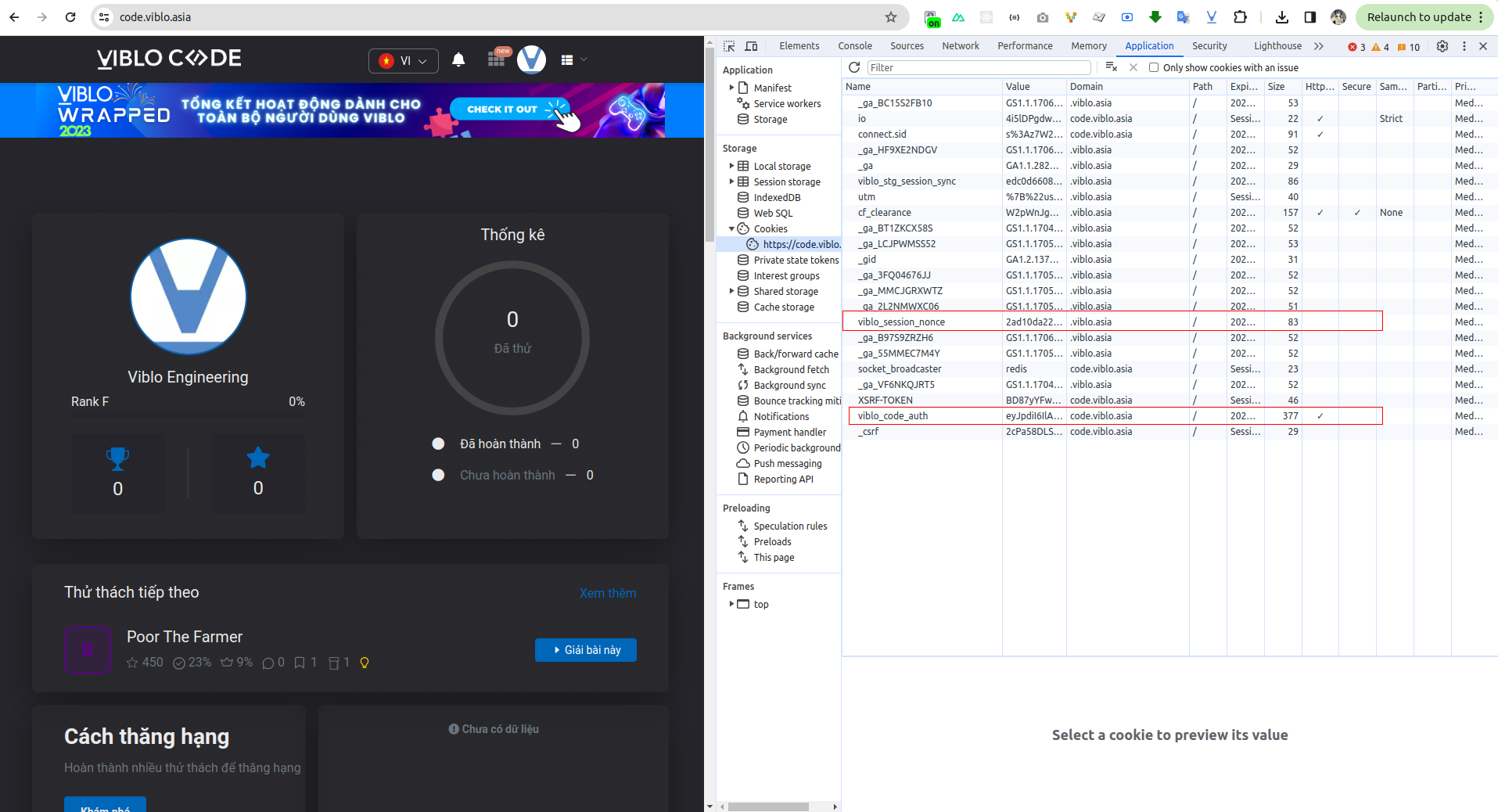The height and width of the screenshot is (812, 1498).
Task: Open DevTools settings gear
Action: [x=1442, y=46]
